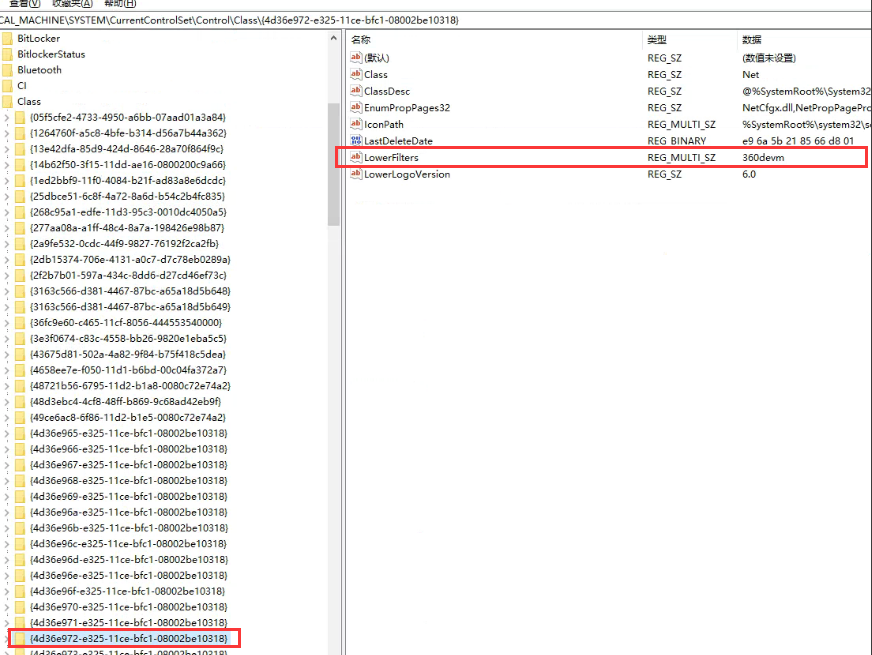The image size is (872, 655).
Task: Expand the {4d36e965-e325-11ce-bfc1-08002be10318} key
Action: pos(8,433)
